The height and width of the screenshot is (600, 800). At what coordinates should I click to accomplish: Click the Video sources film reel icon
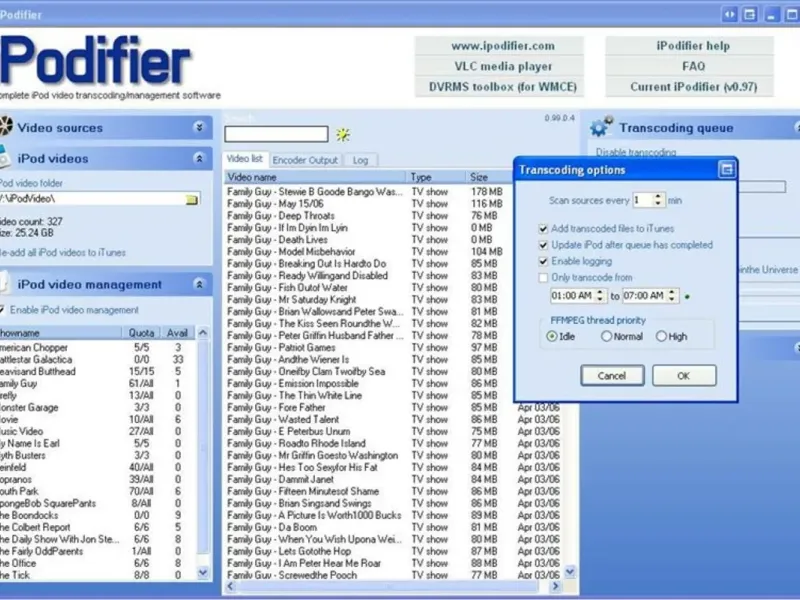pyautogui.click(x=6, y=126)
